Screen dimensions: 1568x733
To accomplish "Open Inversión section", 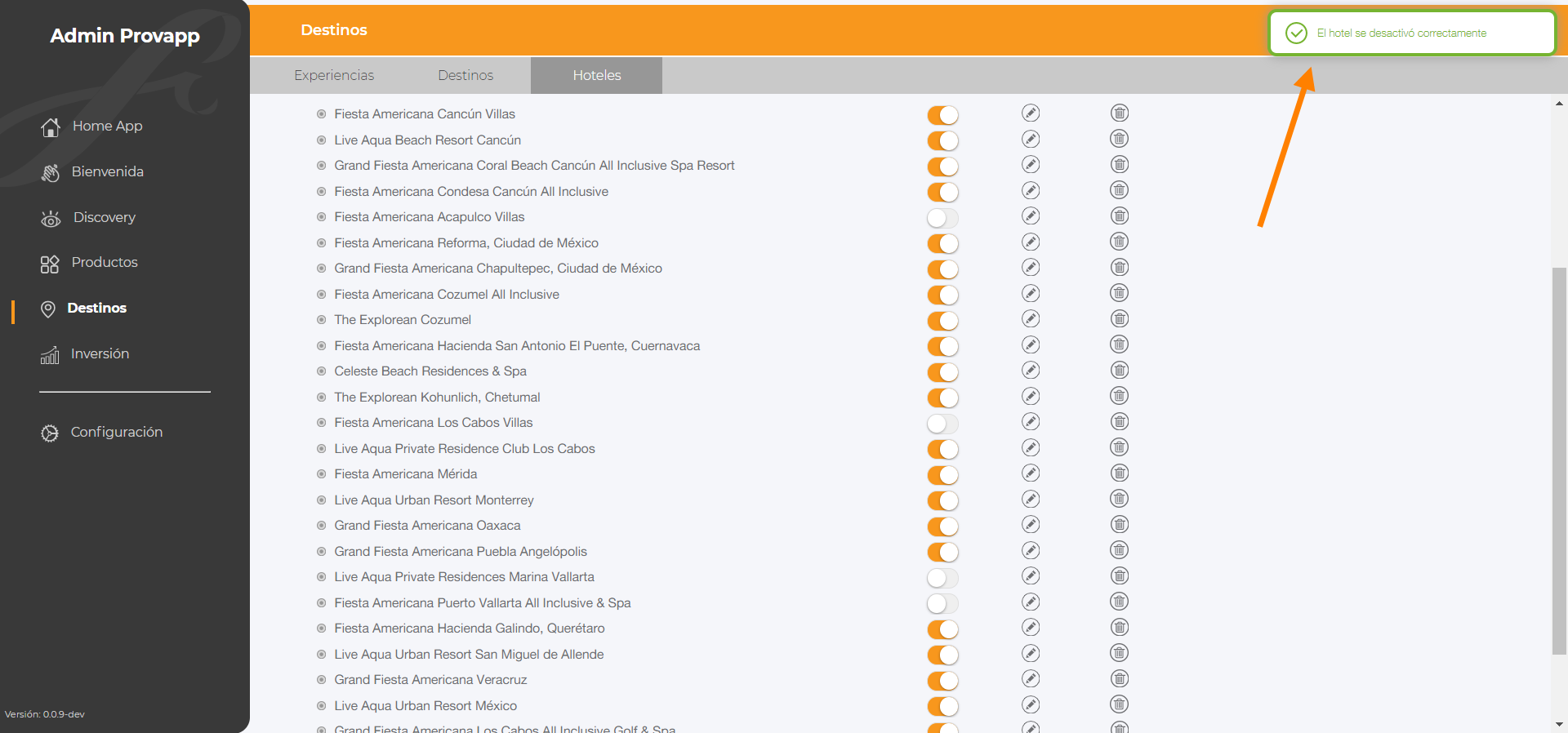I will (100, 353).
